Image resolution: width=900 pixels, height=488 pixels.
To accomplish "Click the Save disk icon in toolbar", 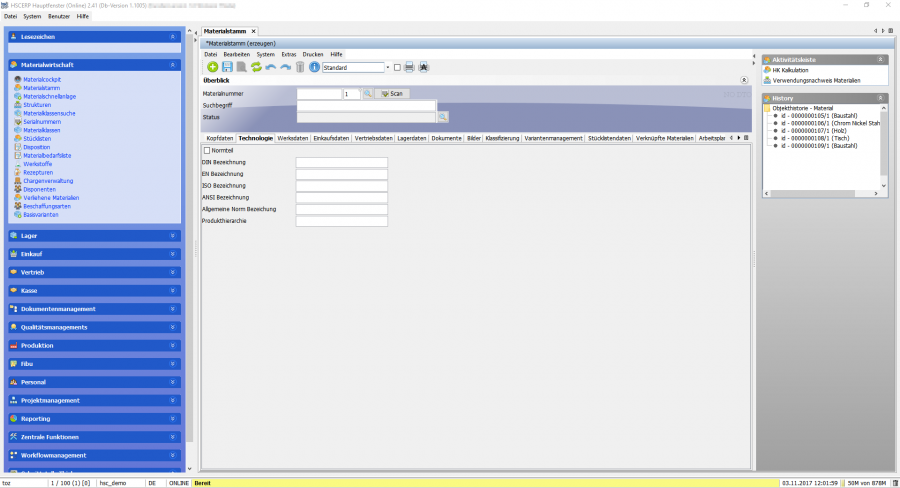I will [227, 67].
